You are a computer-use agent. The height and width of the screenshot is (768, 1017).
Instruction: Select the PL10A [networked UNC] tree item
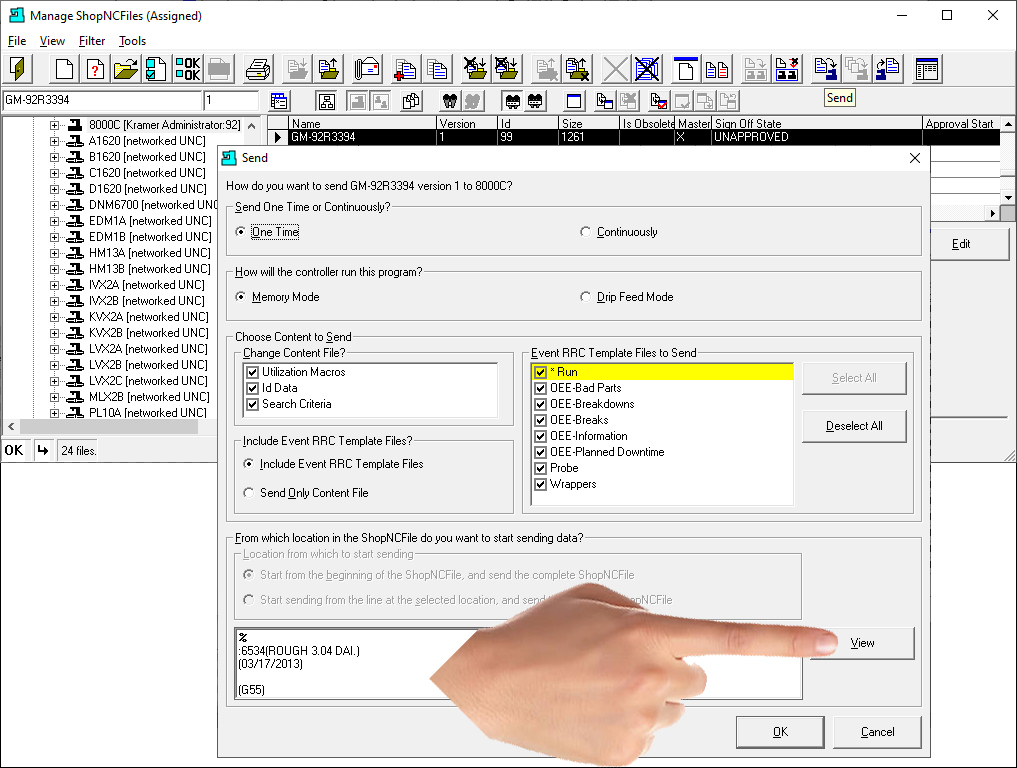pyautogui.click(x=147, y=413)
